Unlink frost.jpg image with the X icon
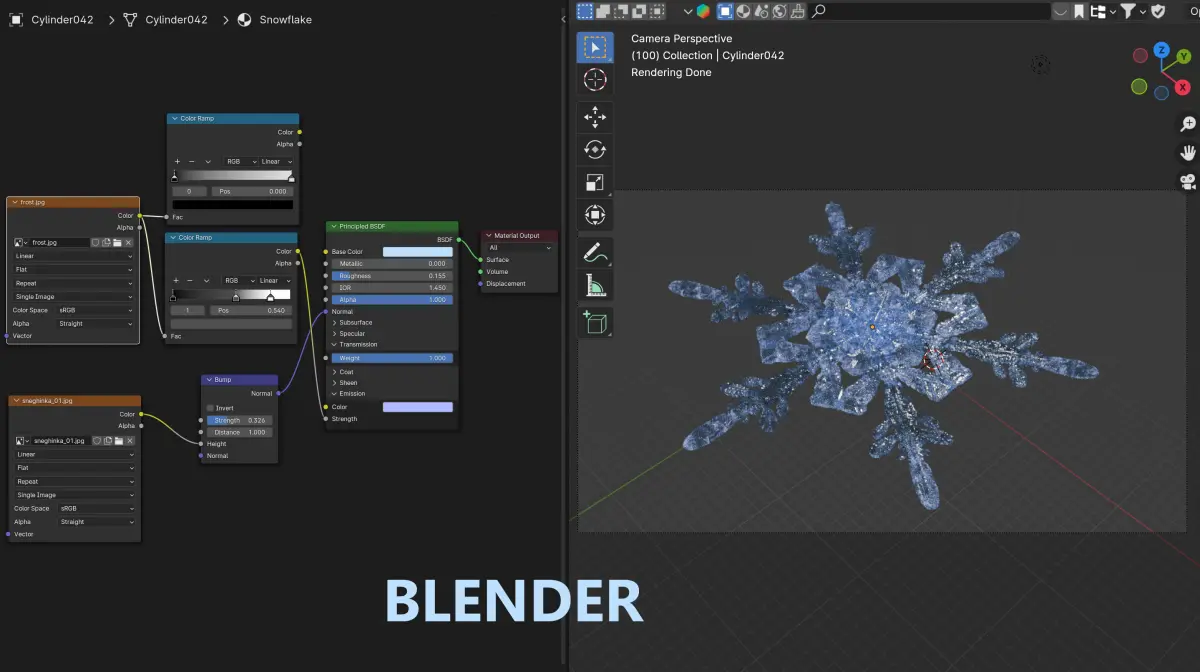This screenshot has height=672, width=1200. [129, 242]
